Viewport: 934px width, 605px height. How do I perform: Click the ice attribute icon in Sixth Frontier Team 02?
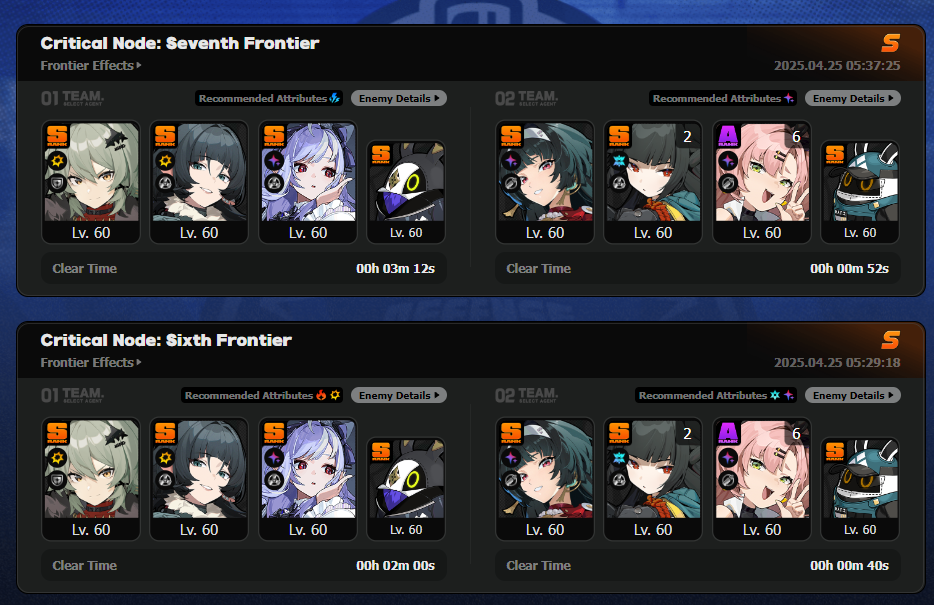pyautogui.click(x=775, y=395)
